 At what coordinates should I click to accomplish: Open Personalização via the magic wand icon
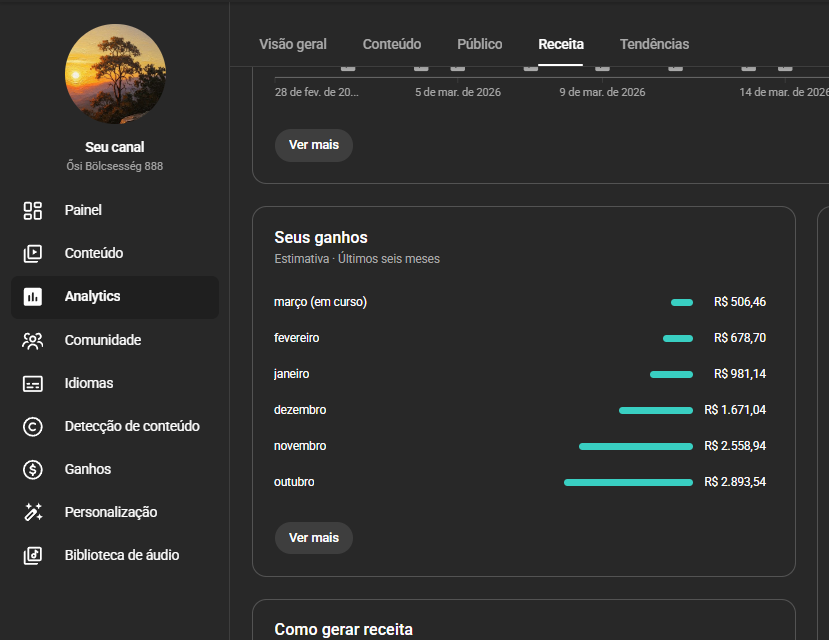[33, 512]
